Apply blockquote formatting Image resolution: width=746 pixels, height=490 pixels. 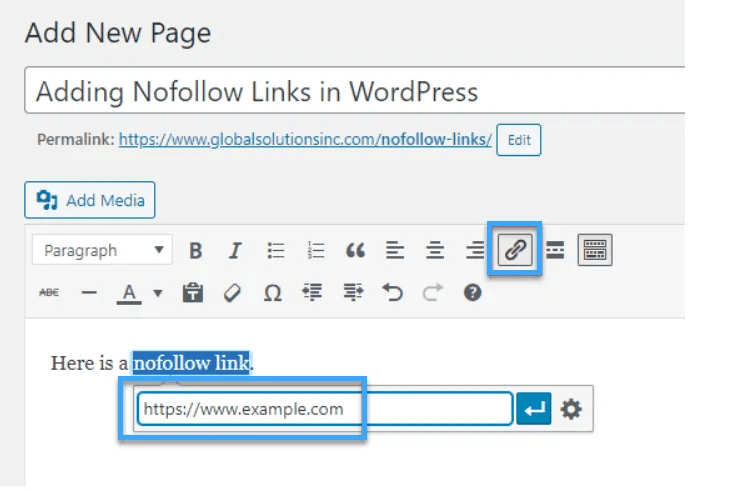point(355,250)
